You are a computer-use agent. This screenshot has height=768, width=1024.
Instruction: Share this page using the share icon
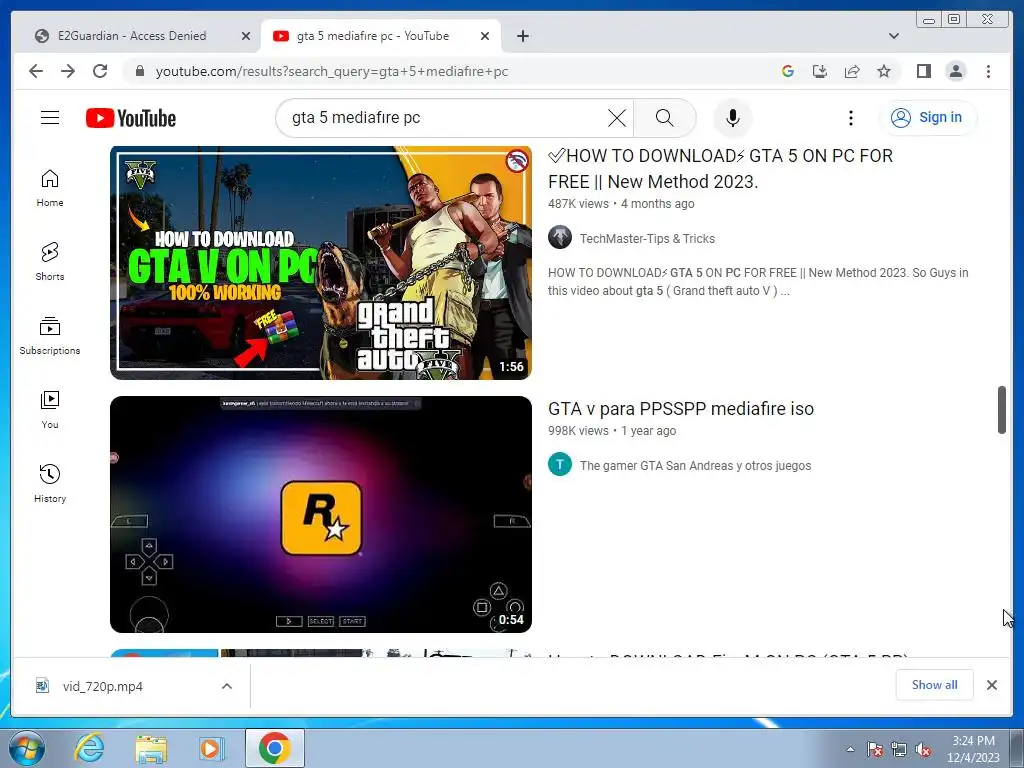pos(852,71)
